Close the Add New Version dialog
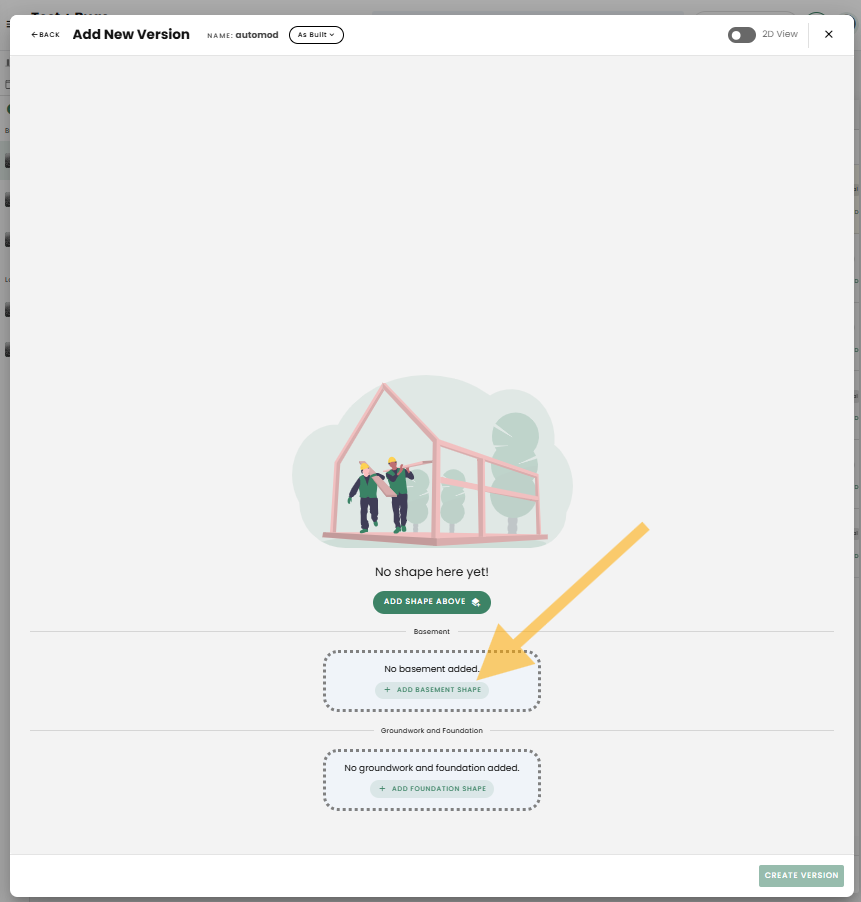The width and height of the screenshot is (861, 902). point(828,34)
